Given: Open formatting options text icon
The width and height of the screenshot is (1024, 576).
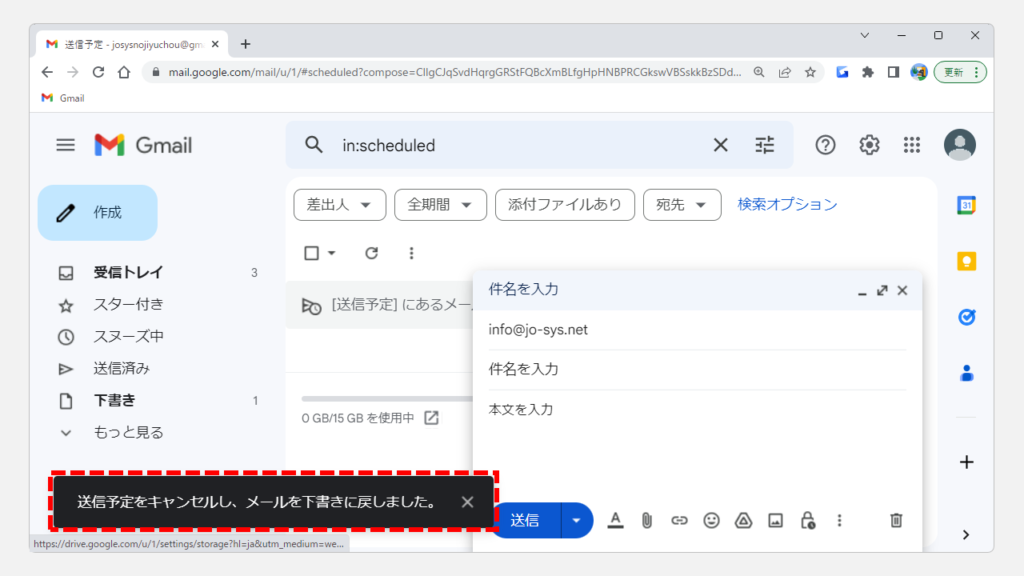Looking at the screenshot, I should point(616,520).
